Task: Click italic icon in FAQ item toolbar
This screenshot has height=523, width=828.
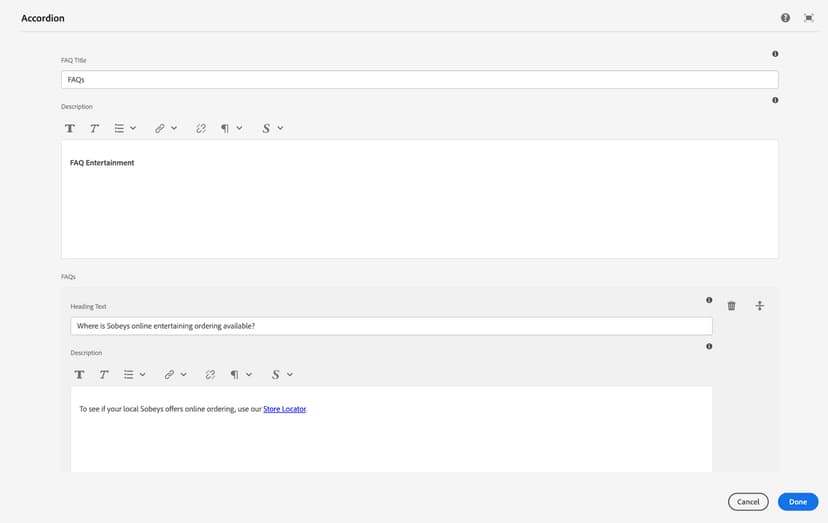Action: (x=103, y=374)
